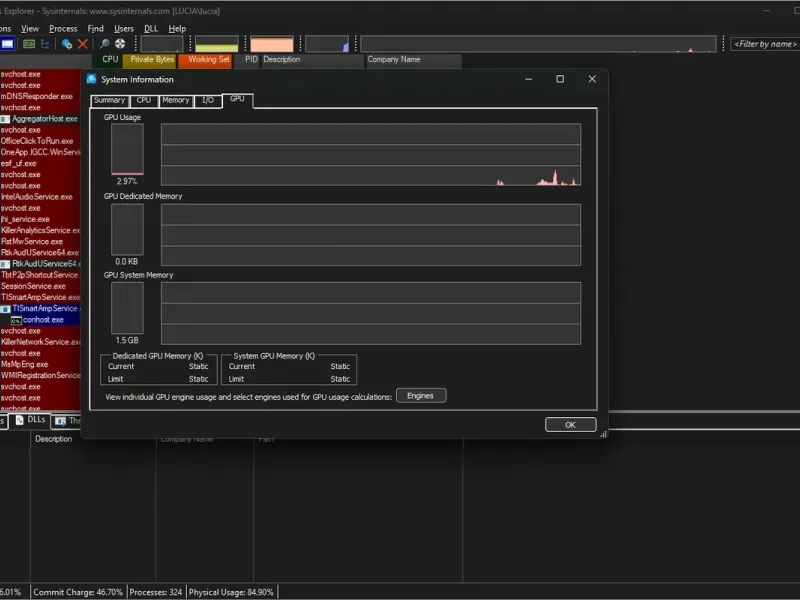
Task: Click the Filter by name input field
Action: 765,44
